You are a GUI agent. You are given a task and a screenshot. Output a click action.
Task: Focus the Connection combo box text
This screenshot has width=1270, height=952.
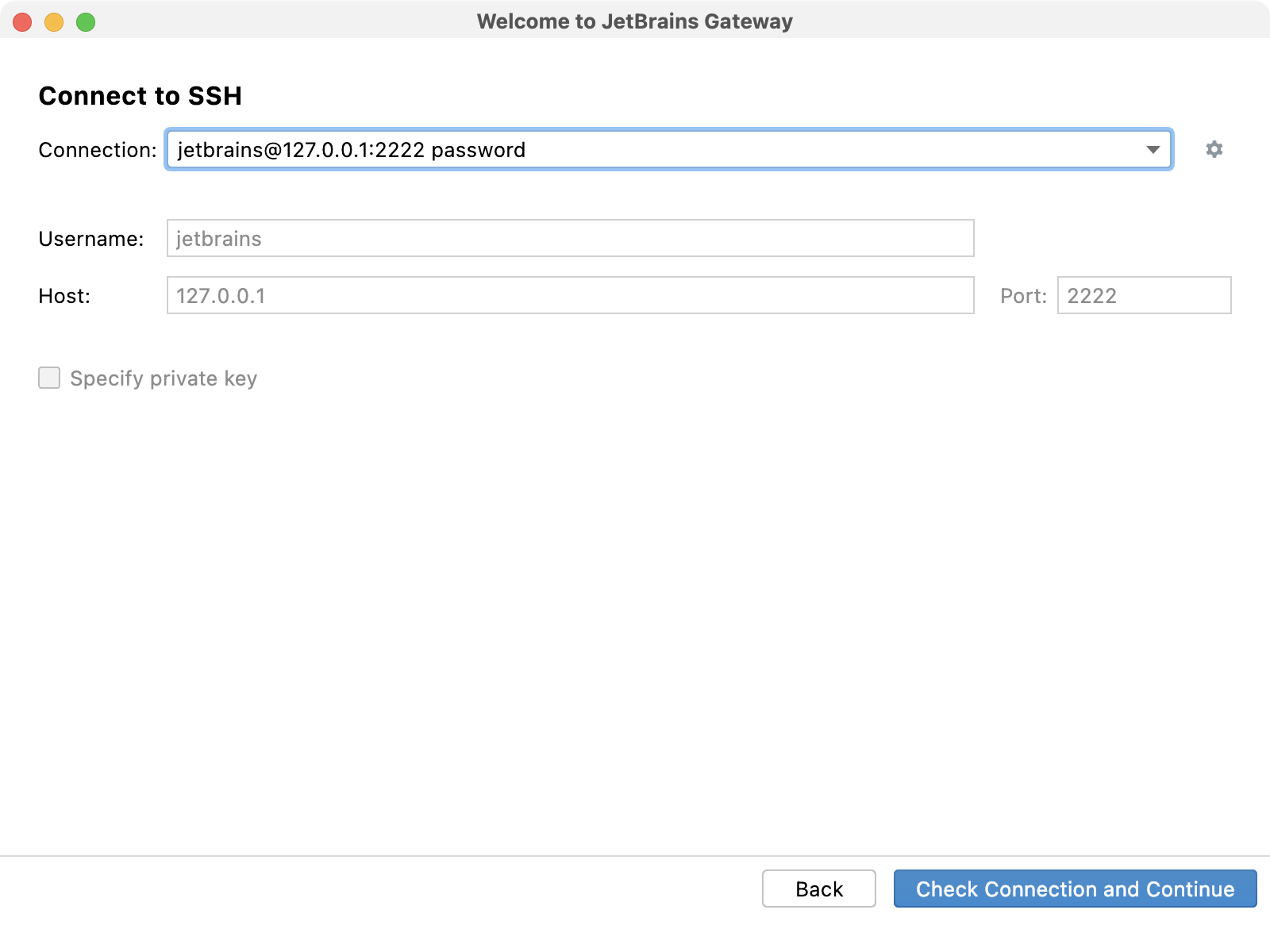tap(556, 149)
